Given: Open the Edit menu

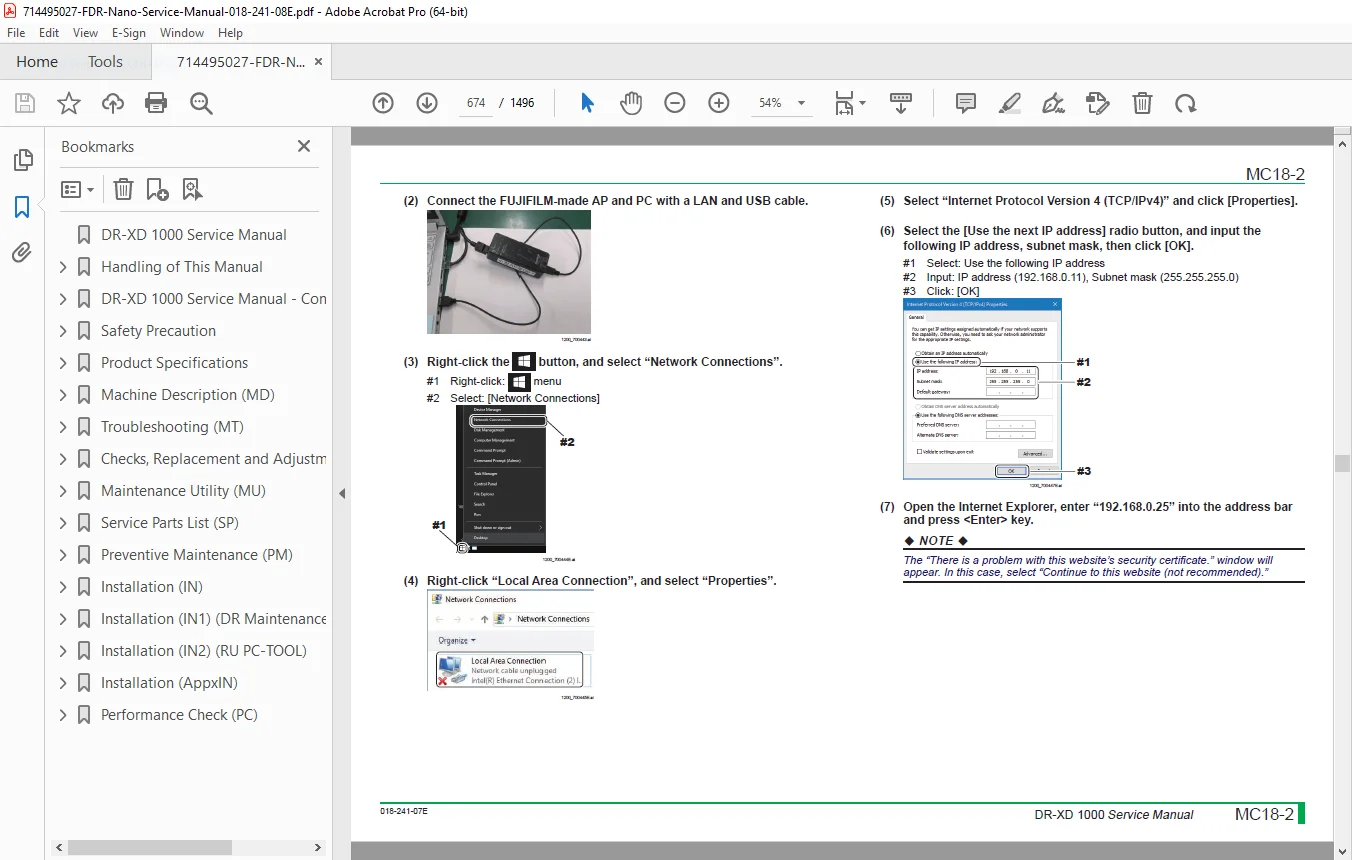Looking at the screenshot, I should 49,33.
